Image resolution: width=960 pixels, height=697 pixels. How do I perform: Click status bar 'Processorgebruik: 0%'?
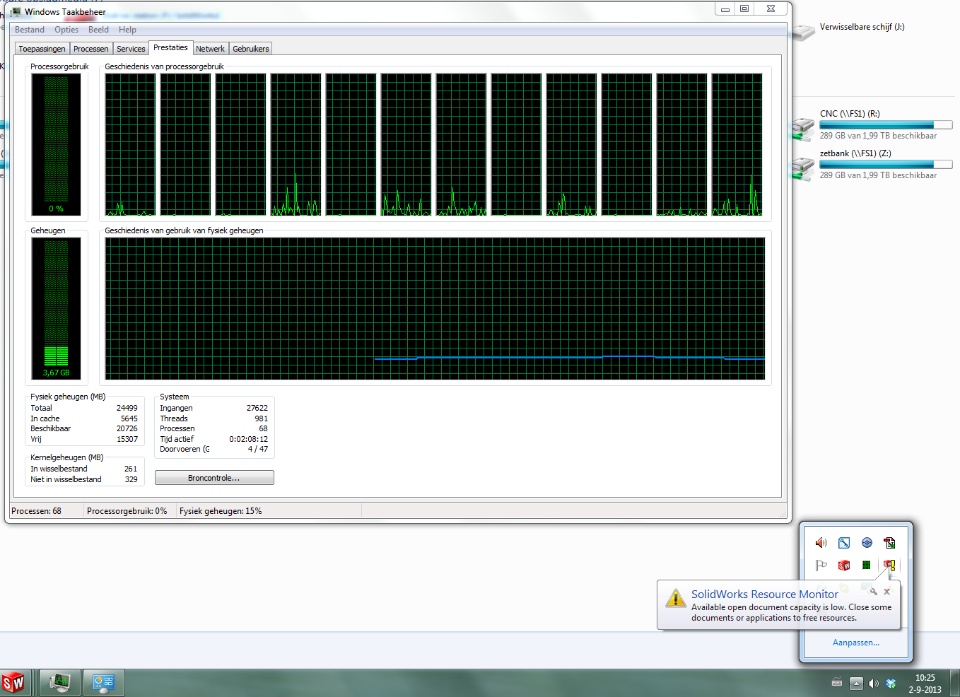(127, 511)
